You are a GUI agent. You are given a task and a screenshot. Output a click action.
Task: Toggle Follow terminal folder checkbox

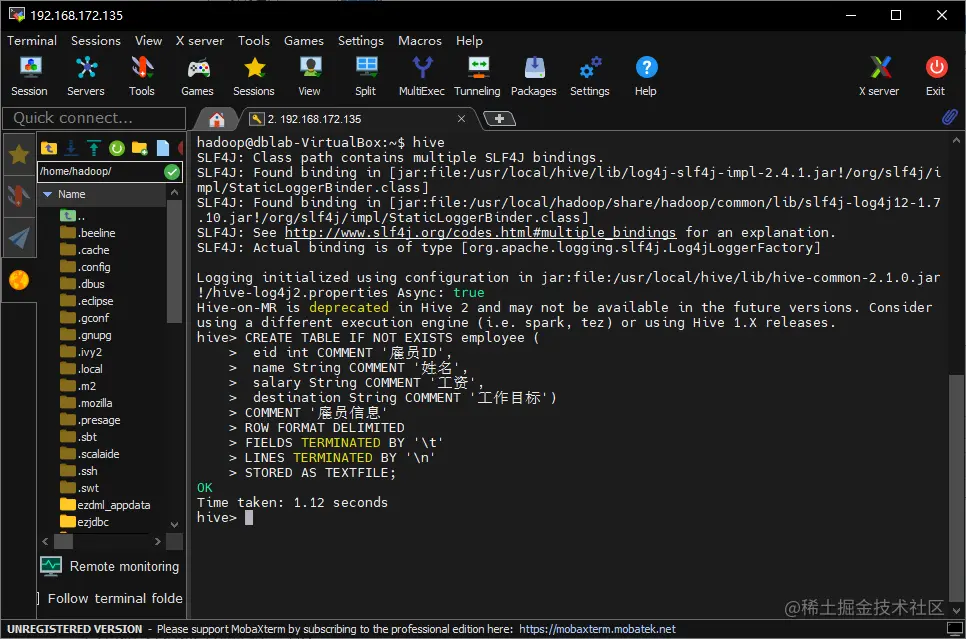[x=38, y=598]
